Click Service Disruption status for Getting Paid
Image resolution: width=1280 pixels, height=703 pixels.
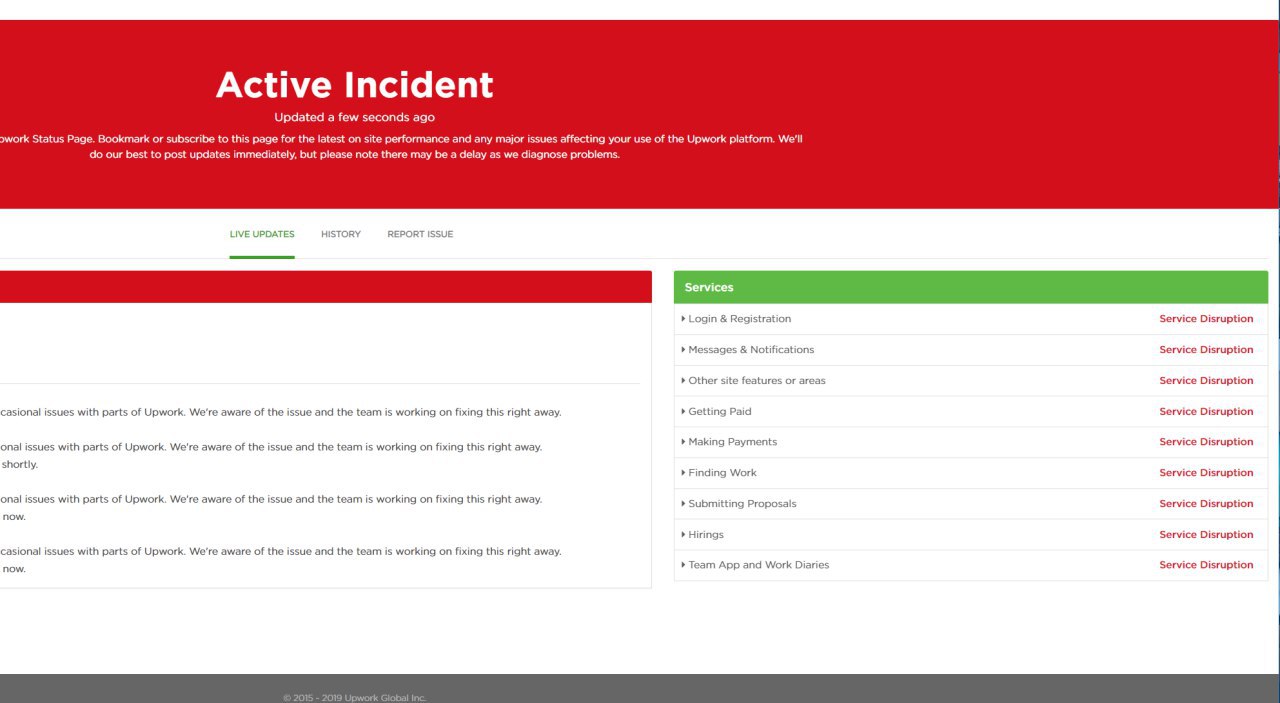[1206, 412]
